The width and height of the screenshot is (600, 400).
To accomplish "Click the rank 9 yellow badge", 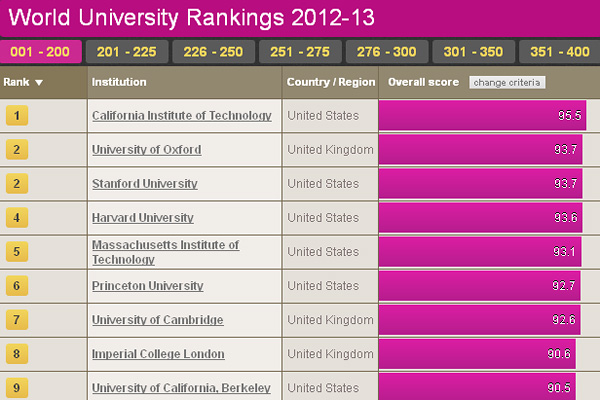I will (x=19, y=387).
